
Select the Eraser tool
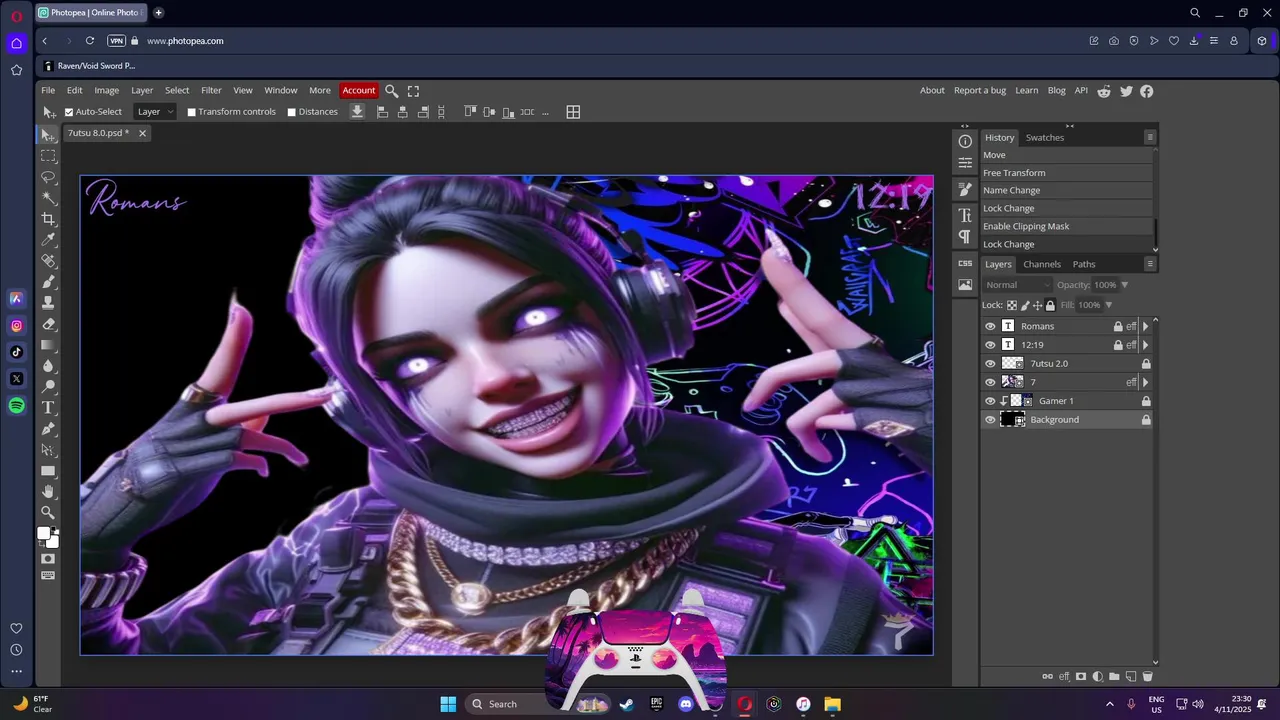point(48,324)
